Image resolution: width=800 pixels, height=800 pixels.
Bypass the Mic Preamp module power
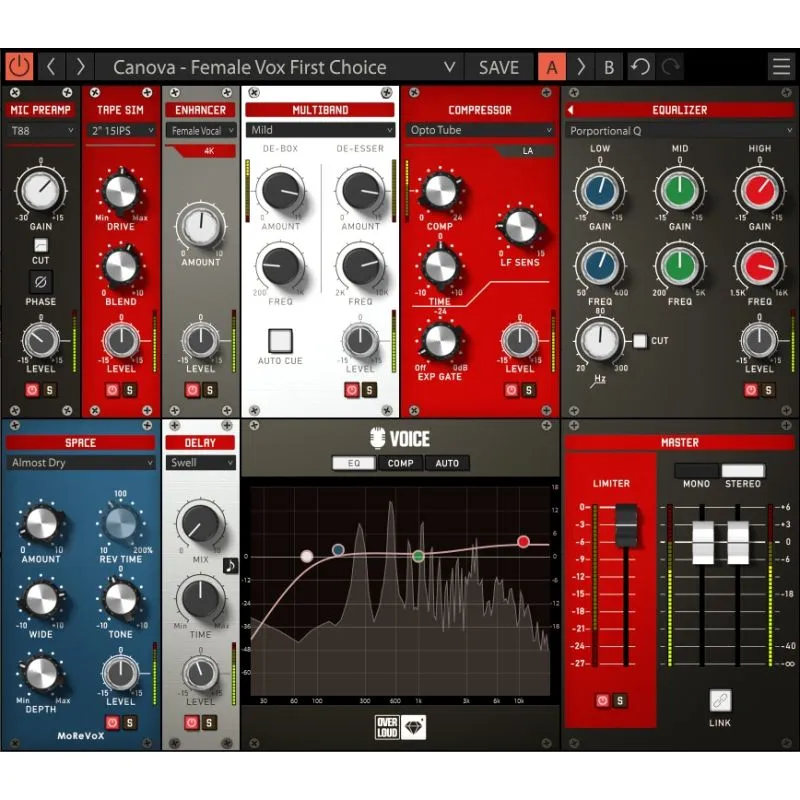[x=32, y=390]
